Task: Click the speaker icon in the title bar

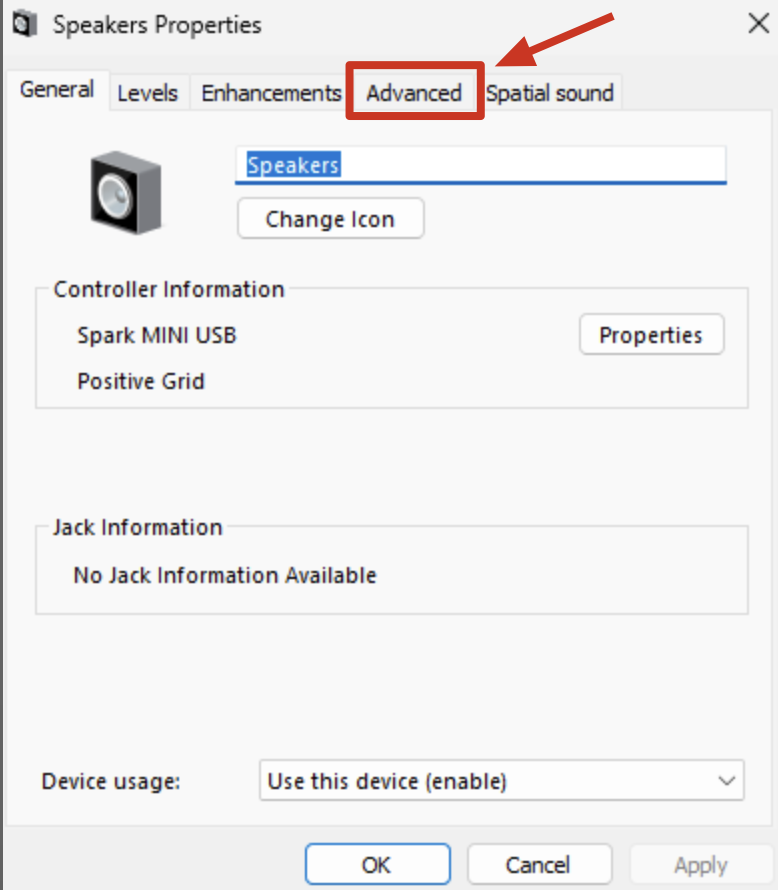Action: pyautogui.click(x=24, y=24)
